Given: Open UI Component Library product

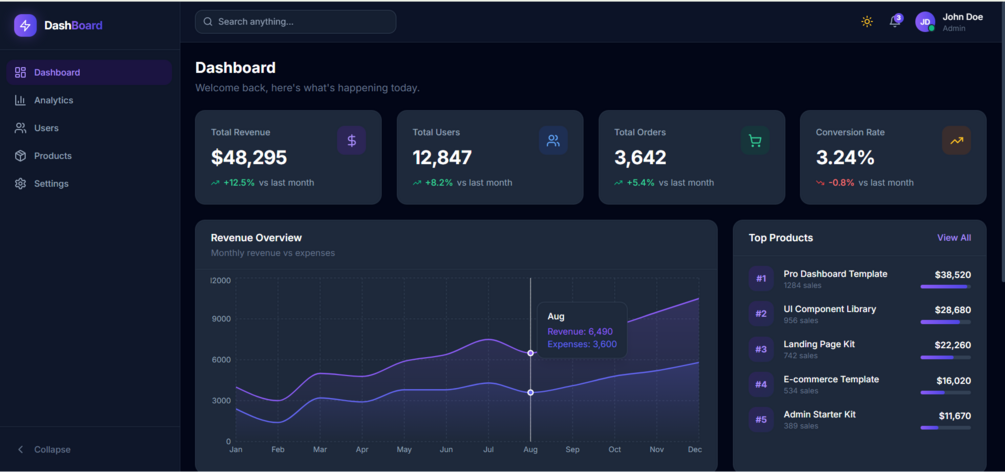Looking at the screenshot, I should point(829,309).
